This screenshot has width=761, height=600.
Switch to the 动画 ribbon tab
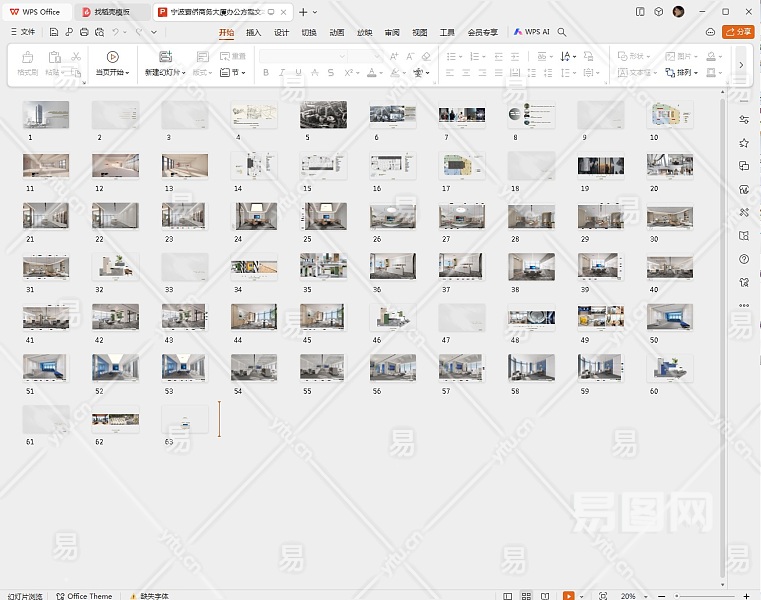pyautogui.click(x=337, y=32)
